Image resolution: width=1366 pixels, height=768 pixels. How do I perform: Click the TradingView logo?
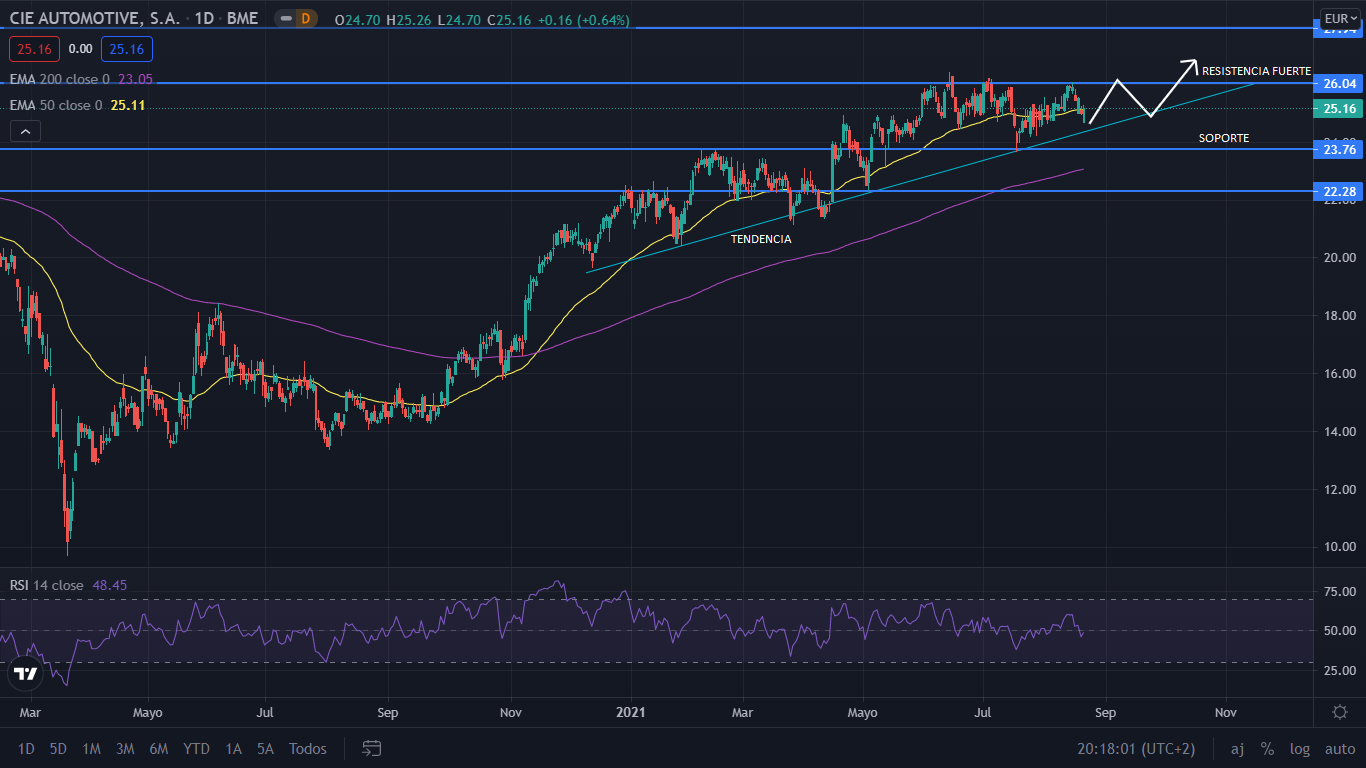pyautogui.click(x=25, y=674)
